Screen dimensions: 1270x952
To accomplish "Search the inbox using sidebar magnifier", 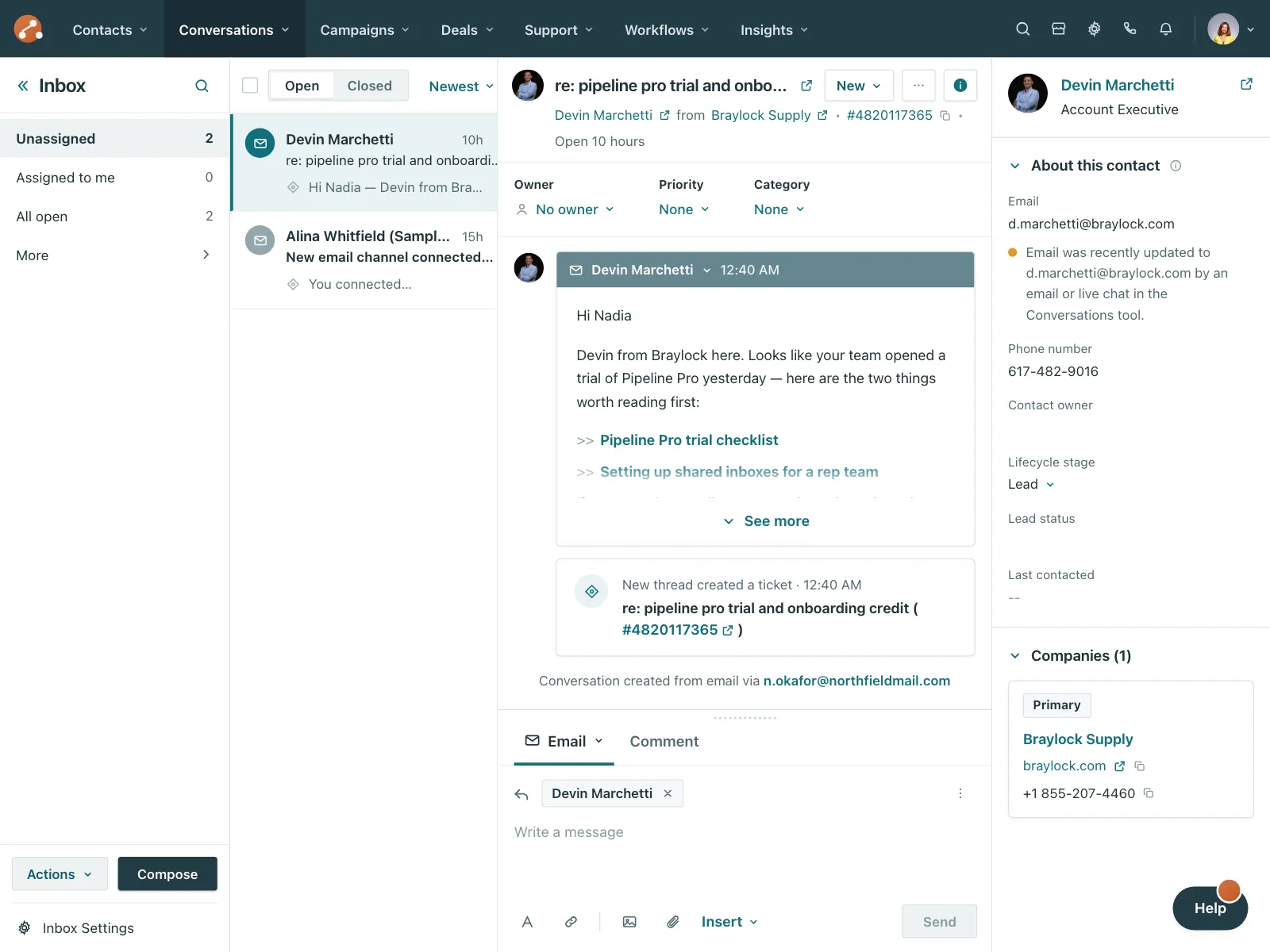I will (x=202, y=86).
